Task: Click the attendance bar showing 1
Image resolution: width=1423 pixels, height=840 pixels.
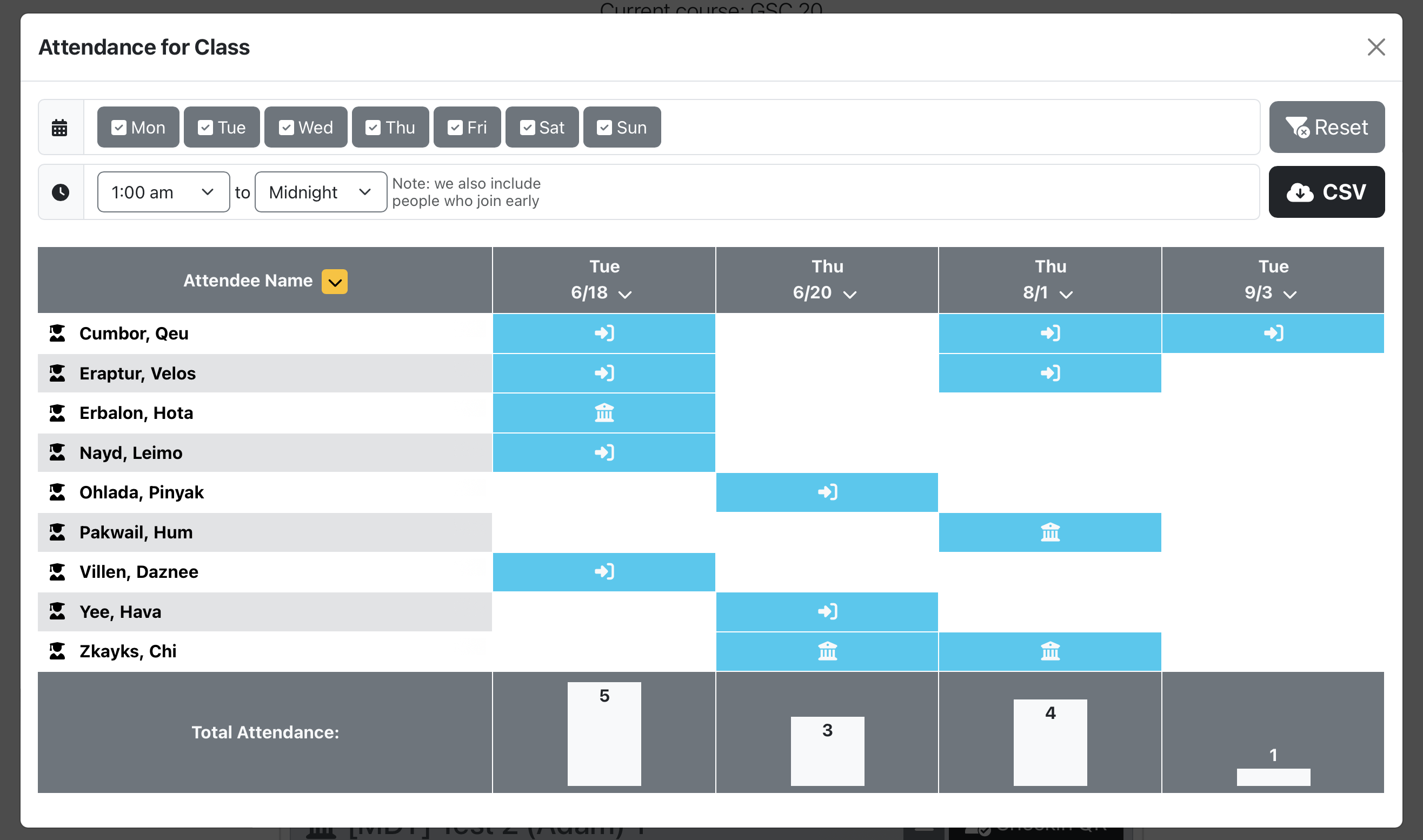Action: coord(1273,777)
